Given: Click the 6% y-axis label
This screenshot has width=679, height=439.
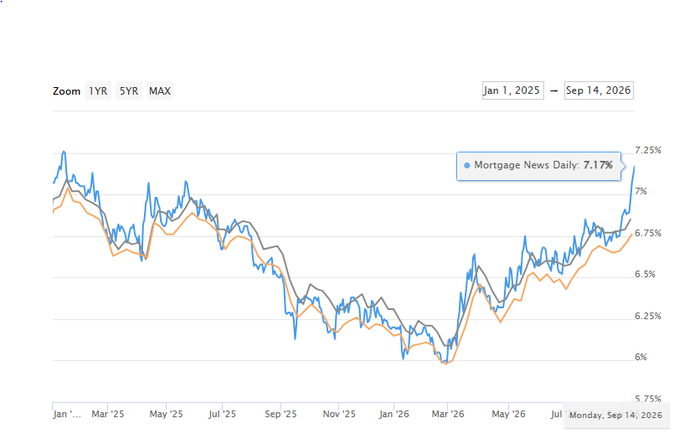Looking at the screenshot, I should (641, 357).
